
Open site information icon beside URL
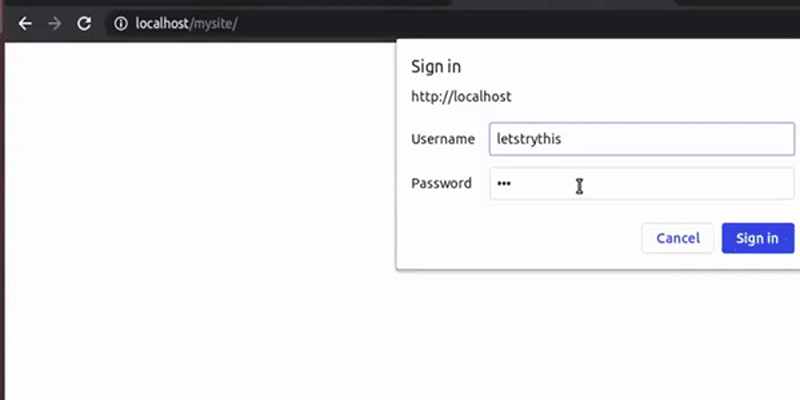click(x=121, y=23)
